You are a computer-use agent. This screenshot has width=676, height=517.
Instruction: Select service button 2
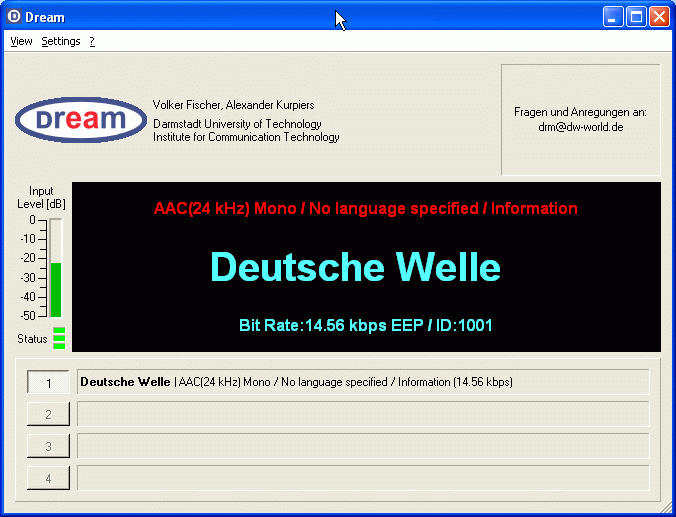48,414
